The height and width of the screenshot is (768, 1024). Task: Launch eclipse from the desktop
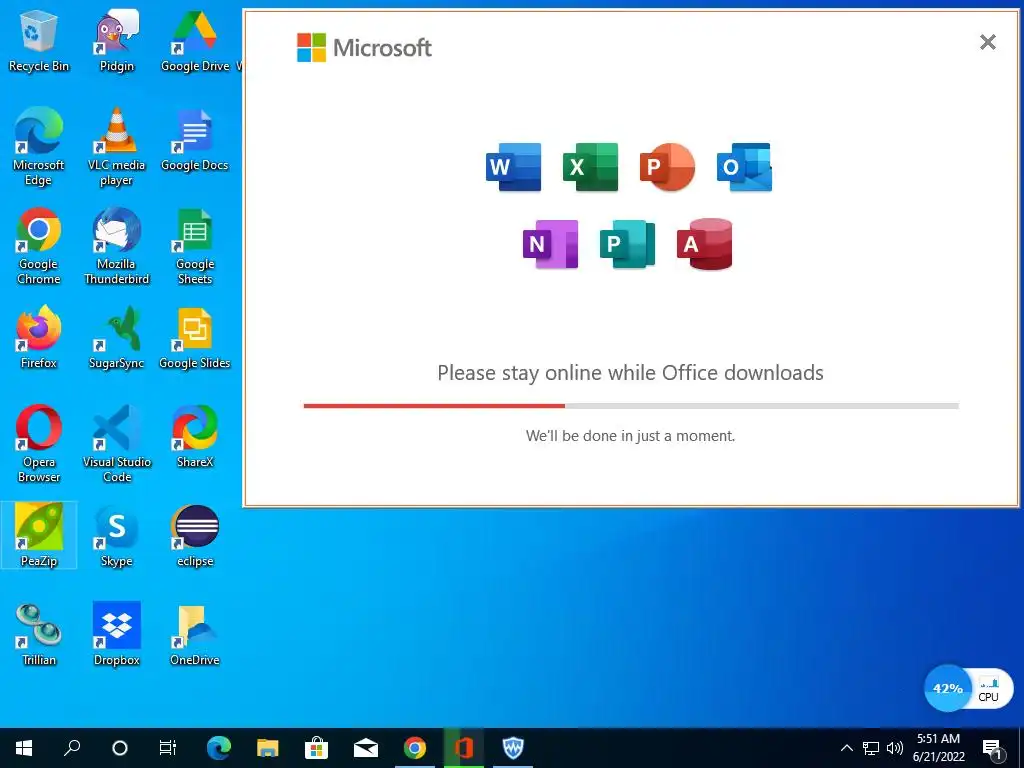coord(195,535)
